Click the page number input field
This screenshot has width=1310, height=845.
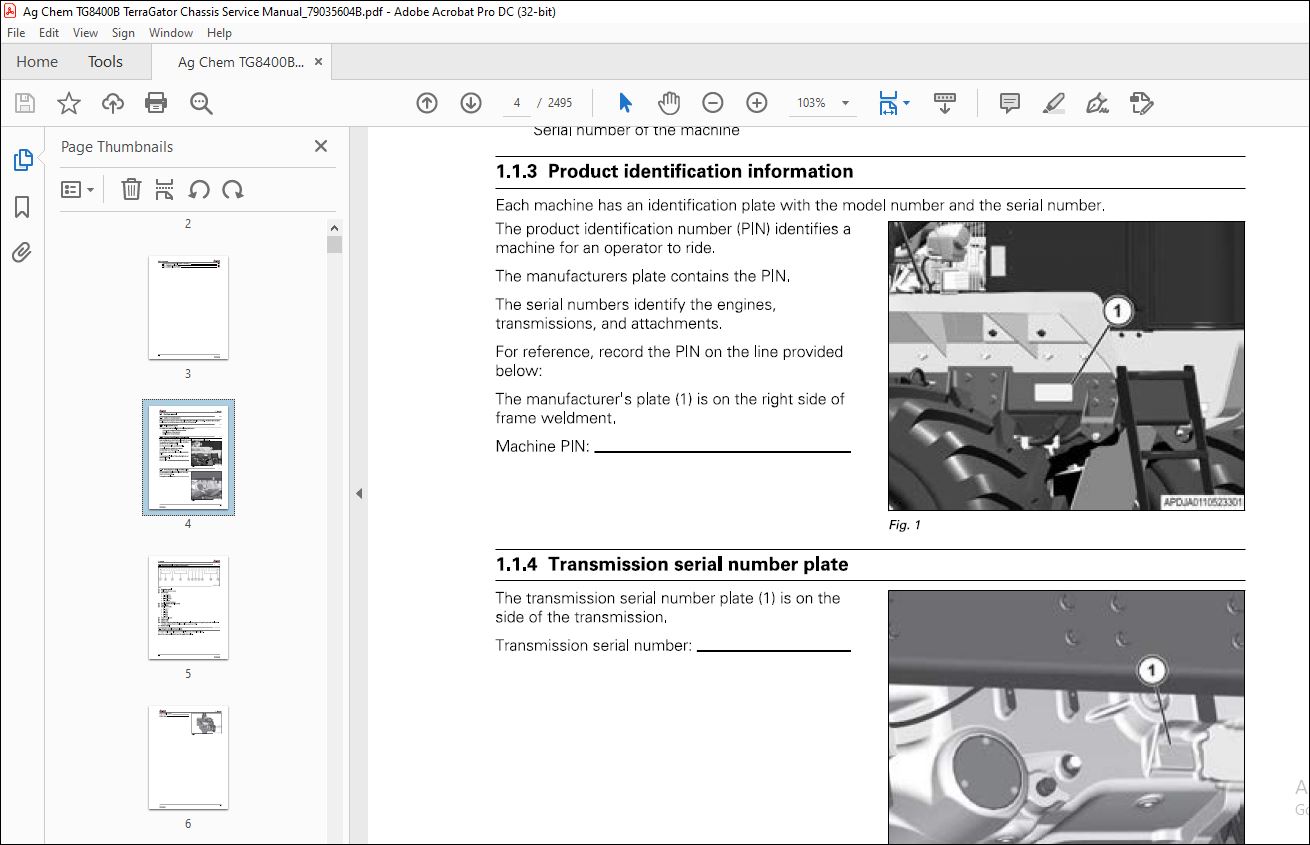[517, 103]
